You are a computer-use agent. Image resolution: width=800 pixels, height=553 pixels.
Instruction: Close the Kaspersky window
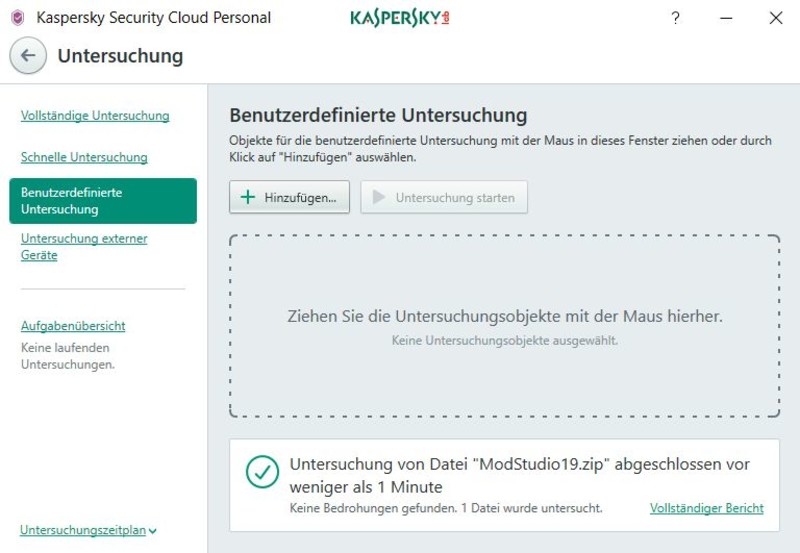tap(775, 18)
